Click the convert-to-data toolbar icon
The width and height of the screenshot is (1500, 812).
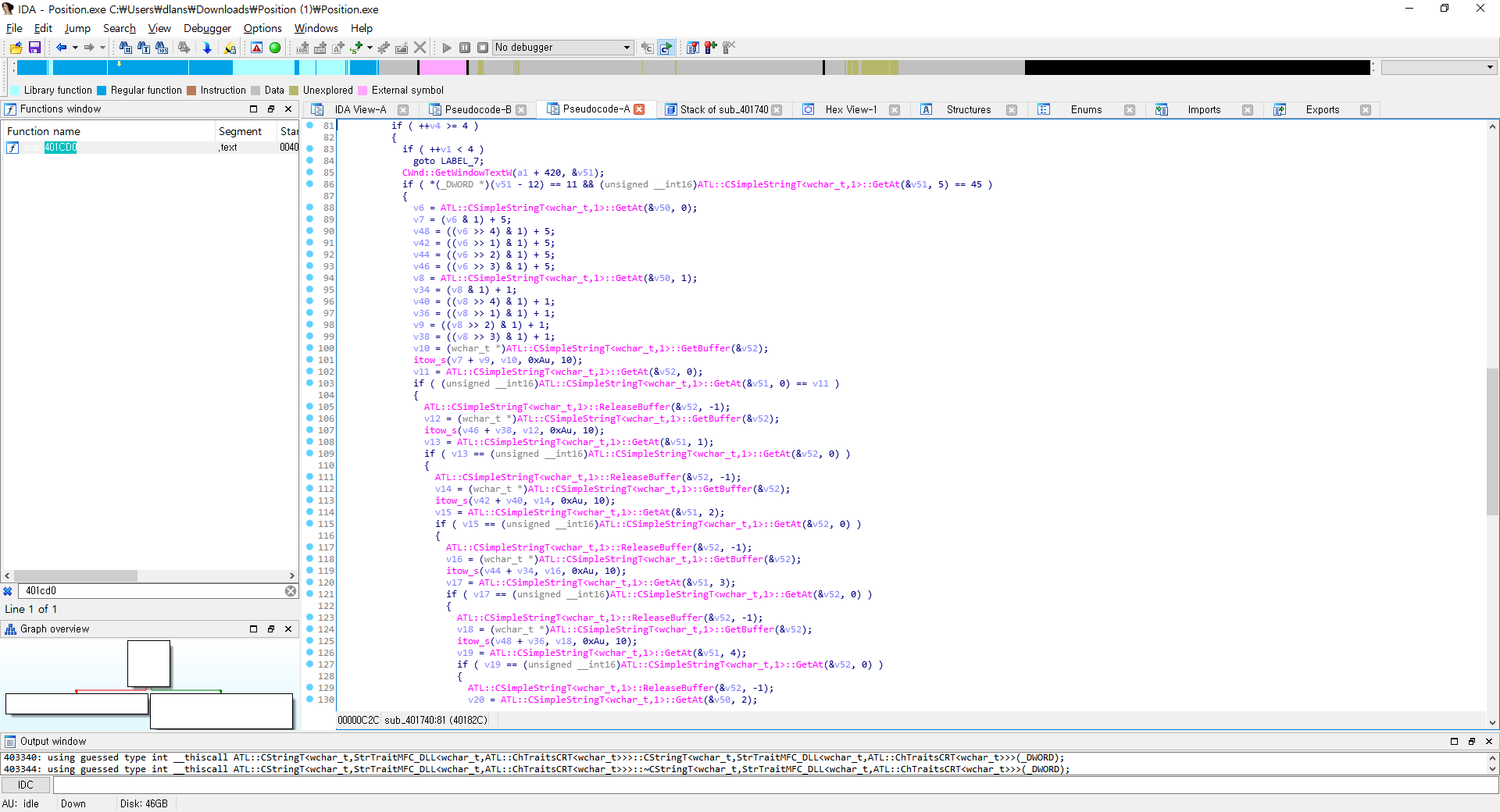[320, 48]
